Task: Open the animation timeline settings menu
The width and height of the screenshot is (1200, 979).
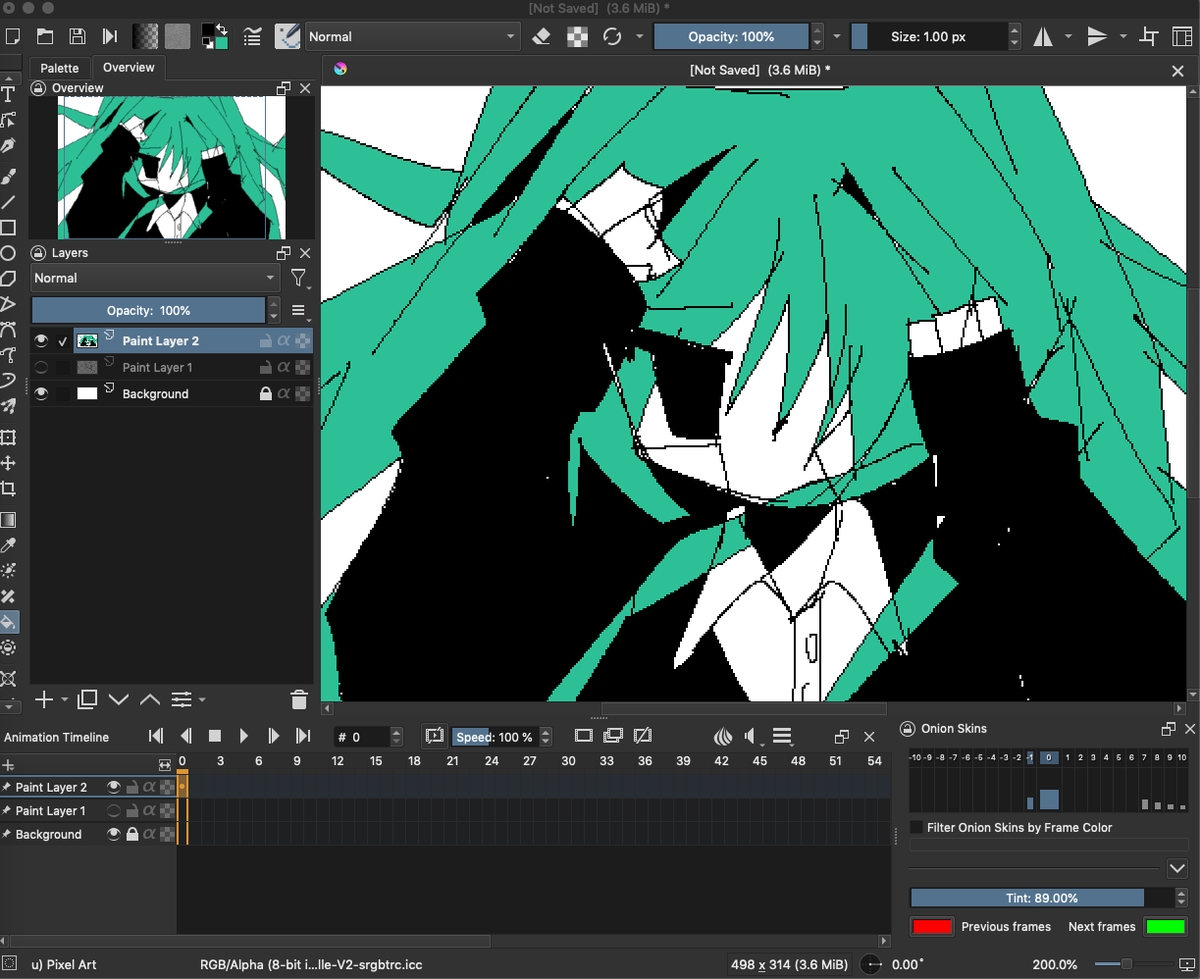Action: 782,737
